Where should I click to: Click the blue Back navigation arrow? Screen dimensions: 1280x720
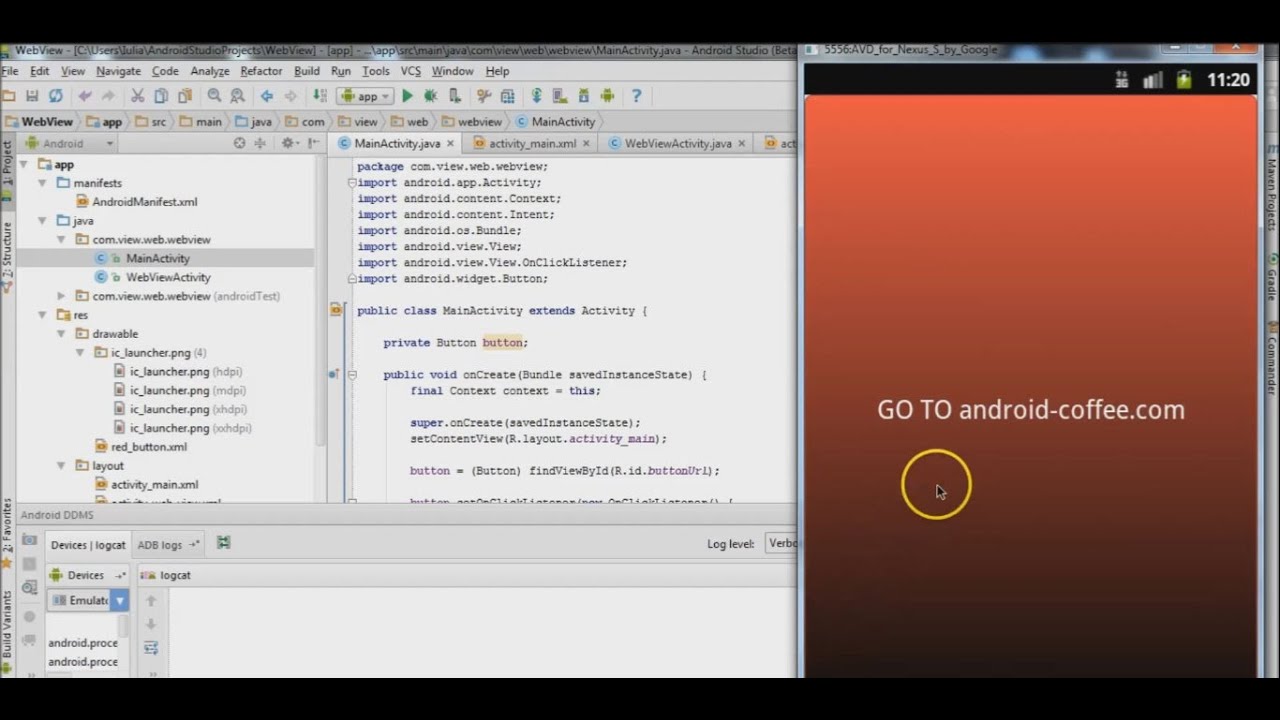click(266, 96)
